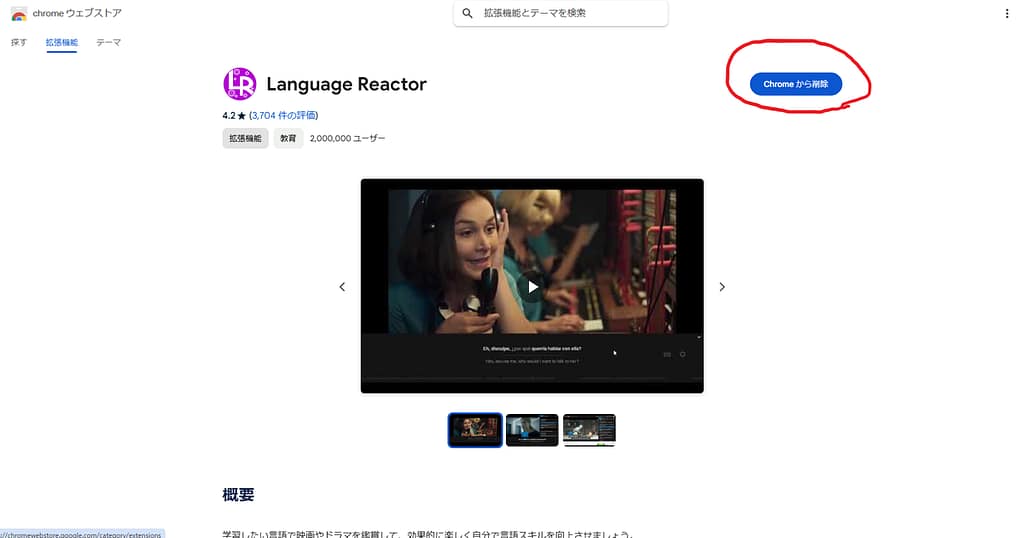
Task: Click the purple Language Reactor logo
Action: (240, 84)
